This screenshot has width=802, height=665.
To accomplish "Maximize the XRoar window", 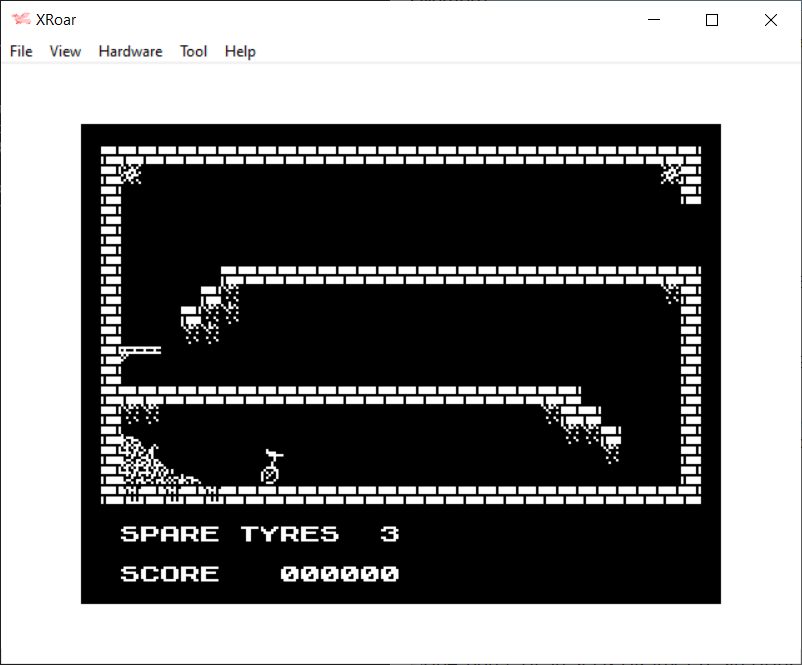I will (712, 20).
